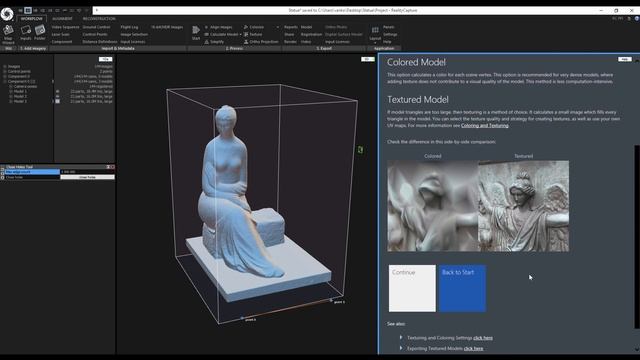Image resolution: width=640 pixels, height=360 pixels.
Task: Select the 16-bit/HDR Images option
Action: [x=167, y=27]
